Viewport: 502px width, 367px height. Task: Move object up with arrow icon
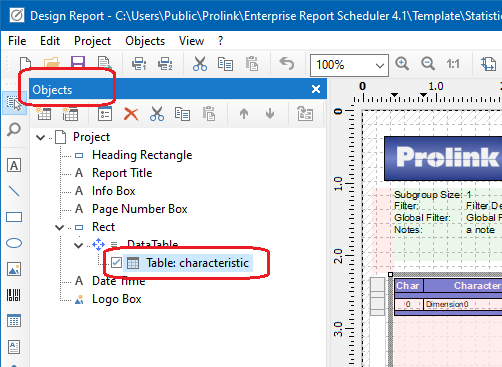(244, 114)
